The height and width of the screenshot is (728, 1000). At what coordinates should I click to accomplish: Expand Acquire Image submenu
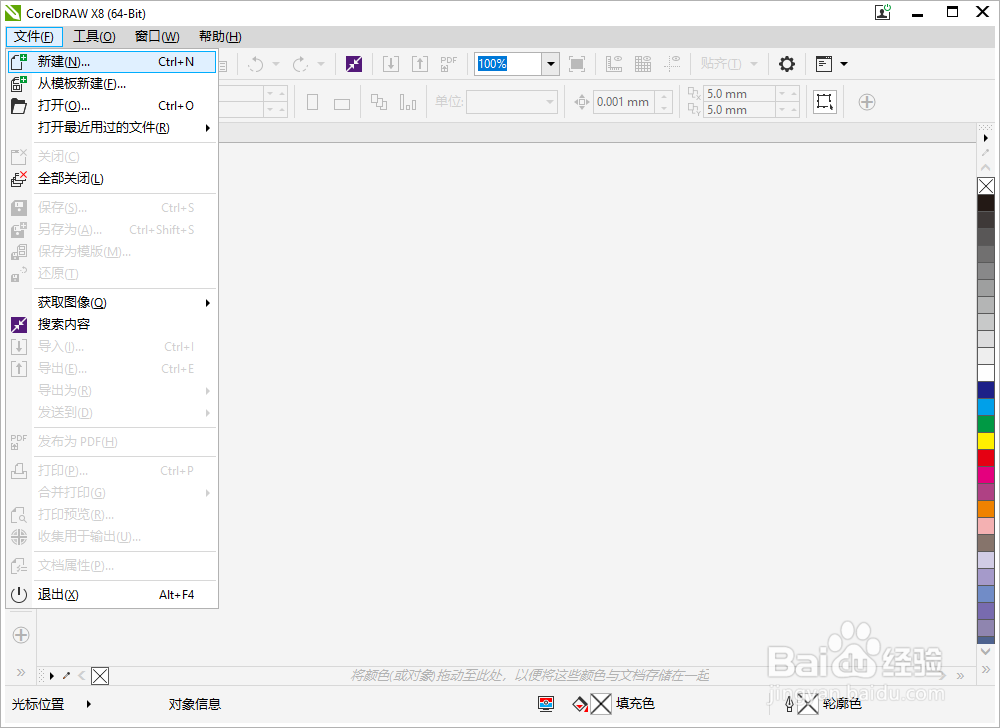tap(207, 303)
